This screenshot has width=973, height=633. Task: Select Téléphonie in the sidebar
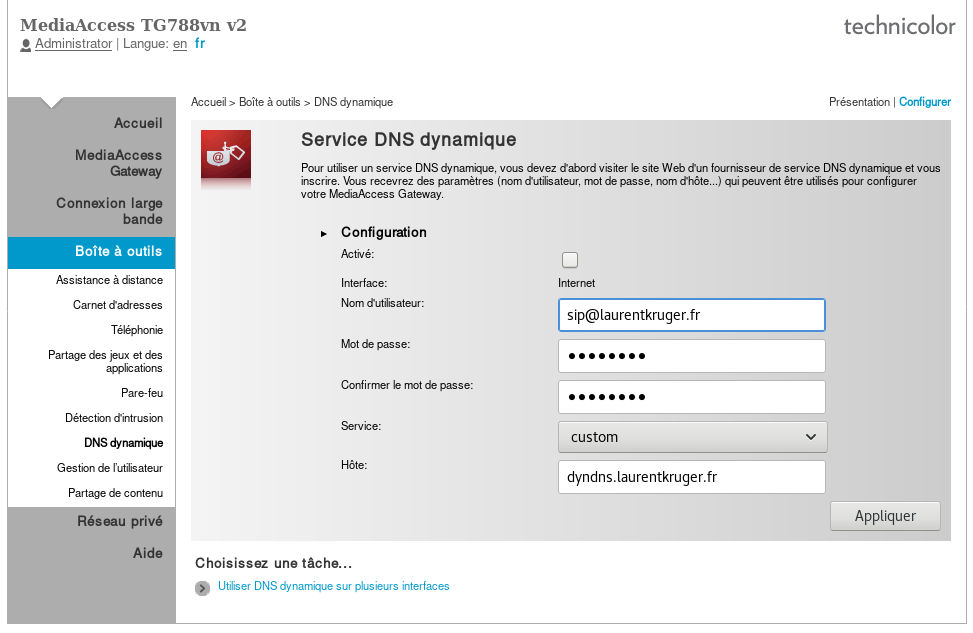(137, 330)
